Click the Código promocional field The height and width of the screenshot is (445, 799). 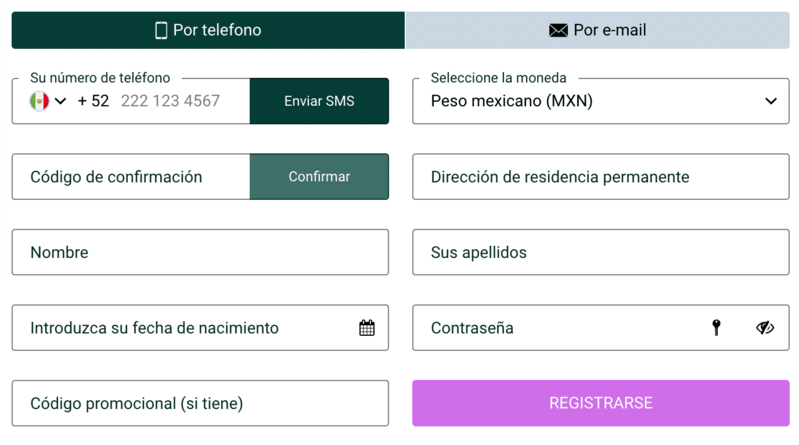coord(200,403)
